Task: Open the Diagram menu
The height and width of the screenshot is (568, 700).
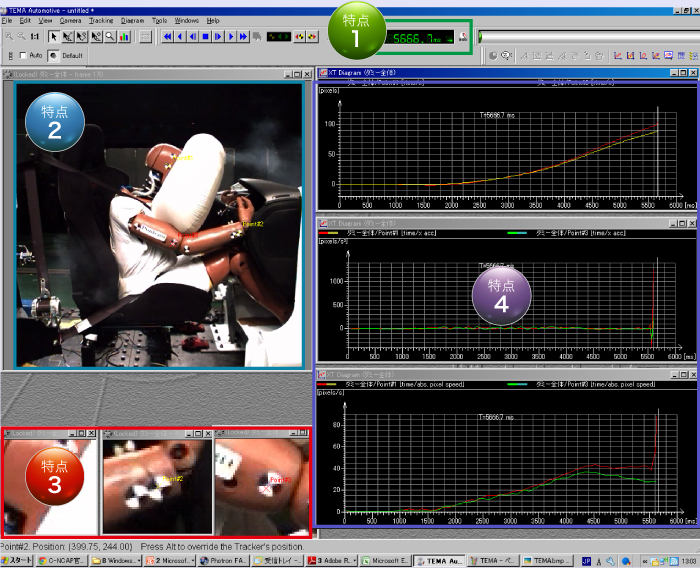Action: coord(131,20)
